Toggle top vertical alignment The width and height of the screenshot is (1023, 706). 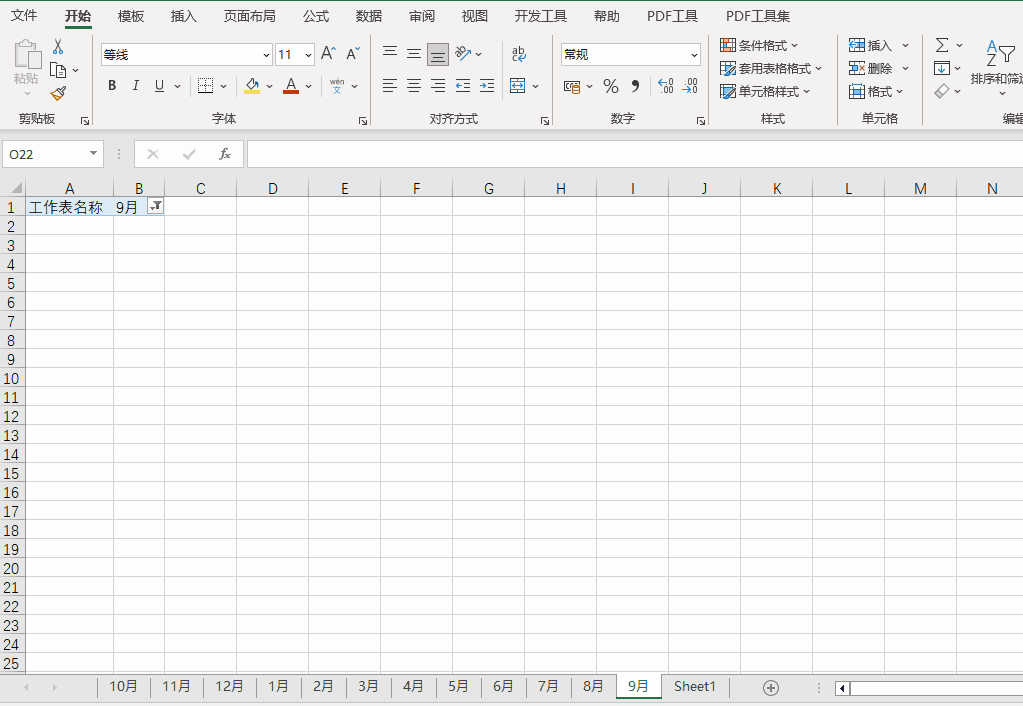click(x=390, y=54)
